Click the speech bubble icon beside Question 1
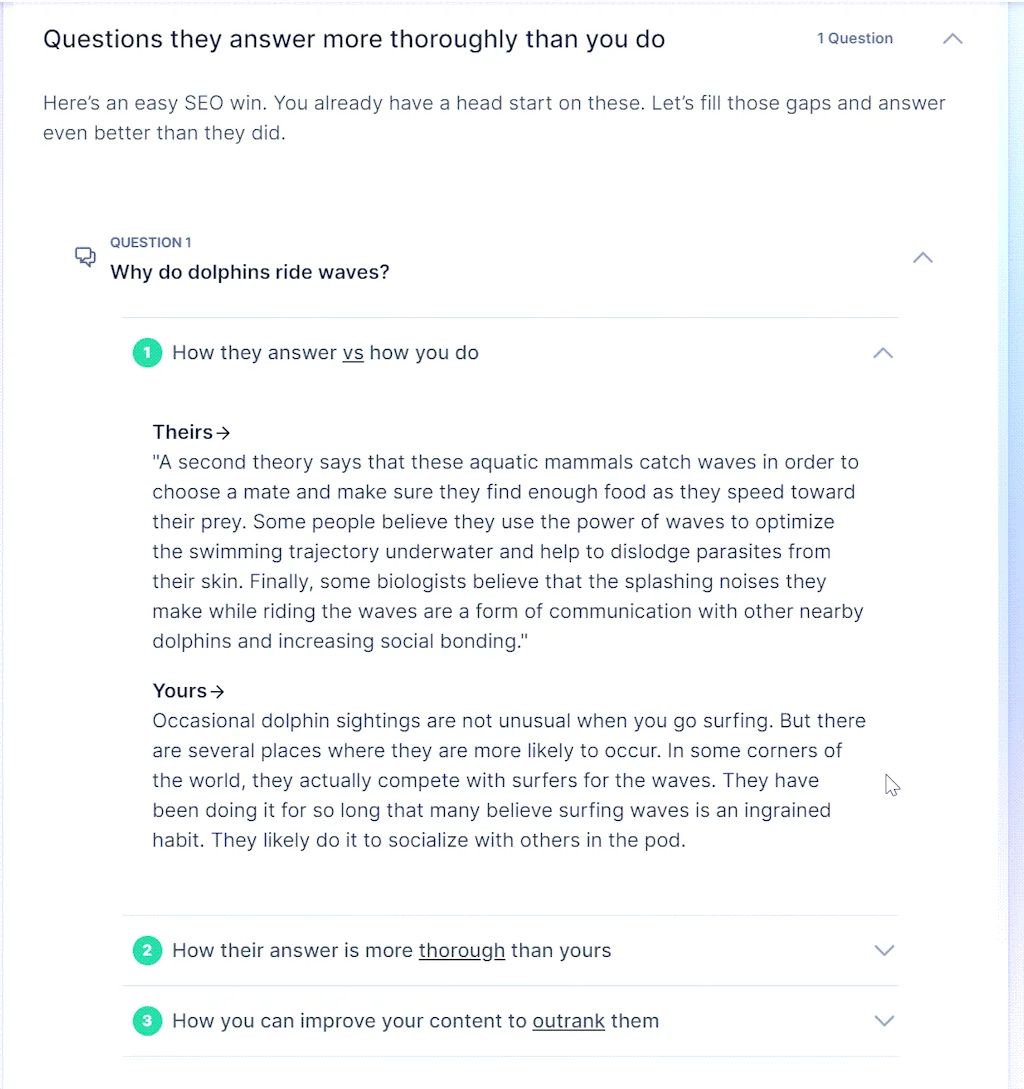This screenshot has height=1089, width=1024. coord(86,257)
